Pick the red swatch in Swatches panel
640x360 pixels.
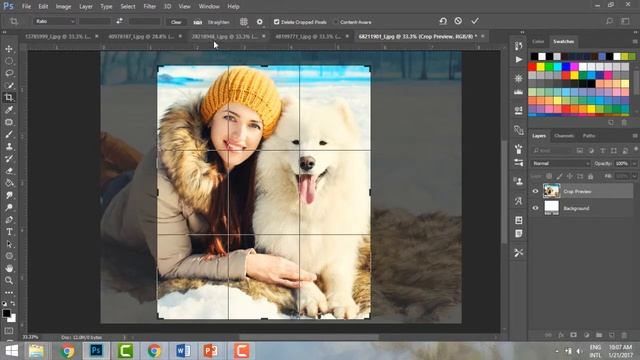pos(532,67)
